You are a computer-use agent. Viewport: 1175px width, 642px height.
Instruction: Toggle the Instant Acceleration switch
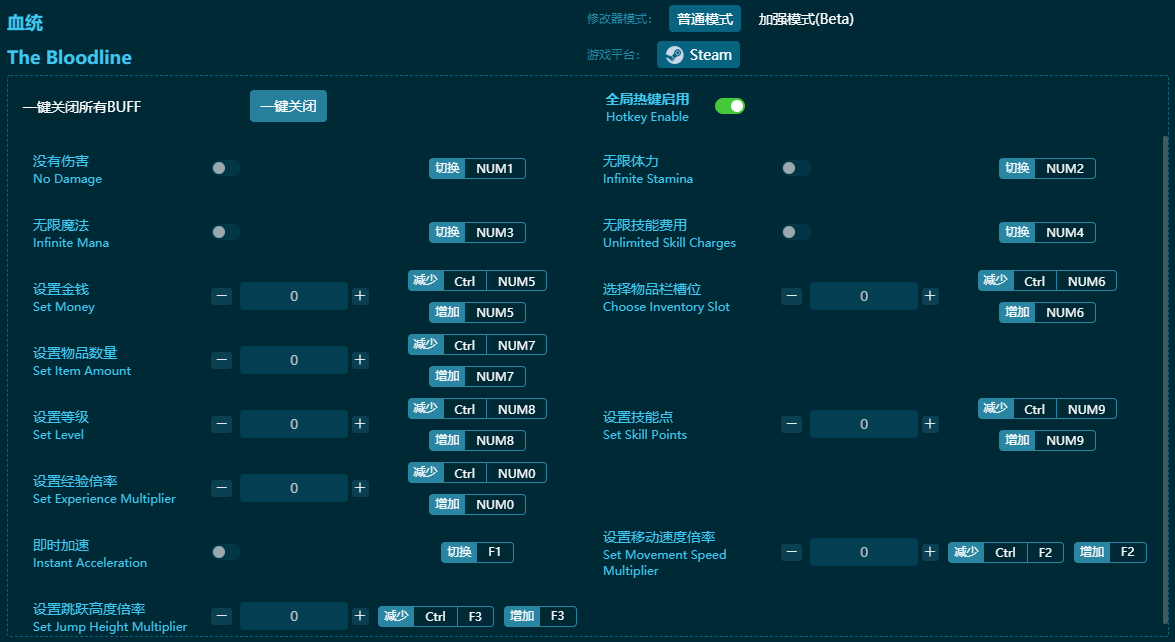tap(225, 552)
